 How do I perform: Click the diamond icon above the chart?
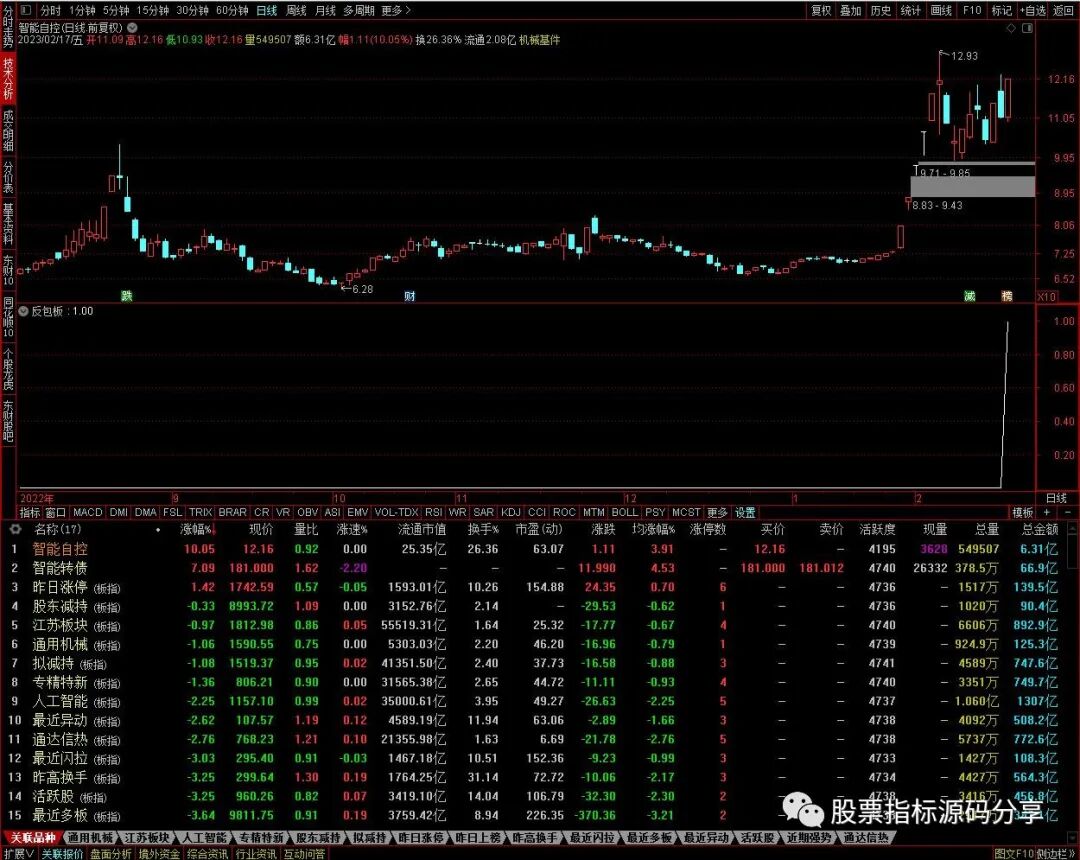[1011, 28]
